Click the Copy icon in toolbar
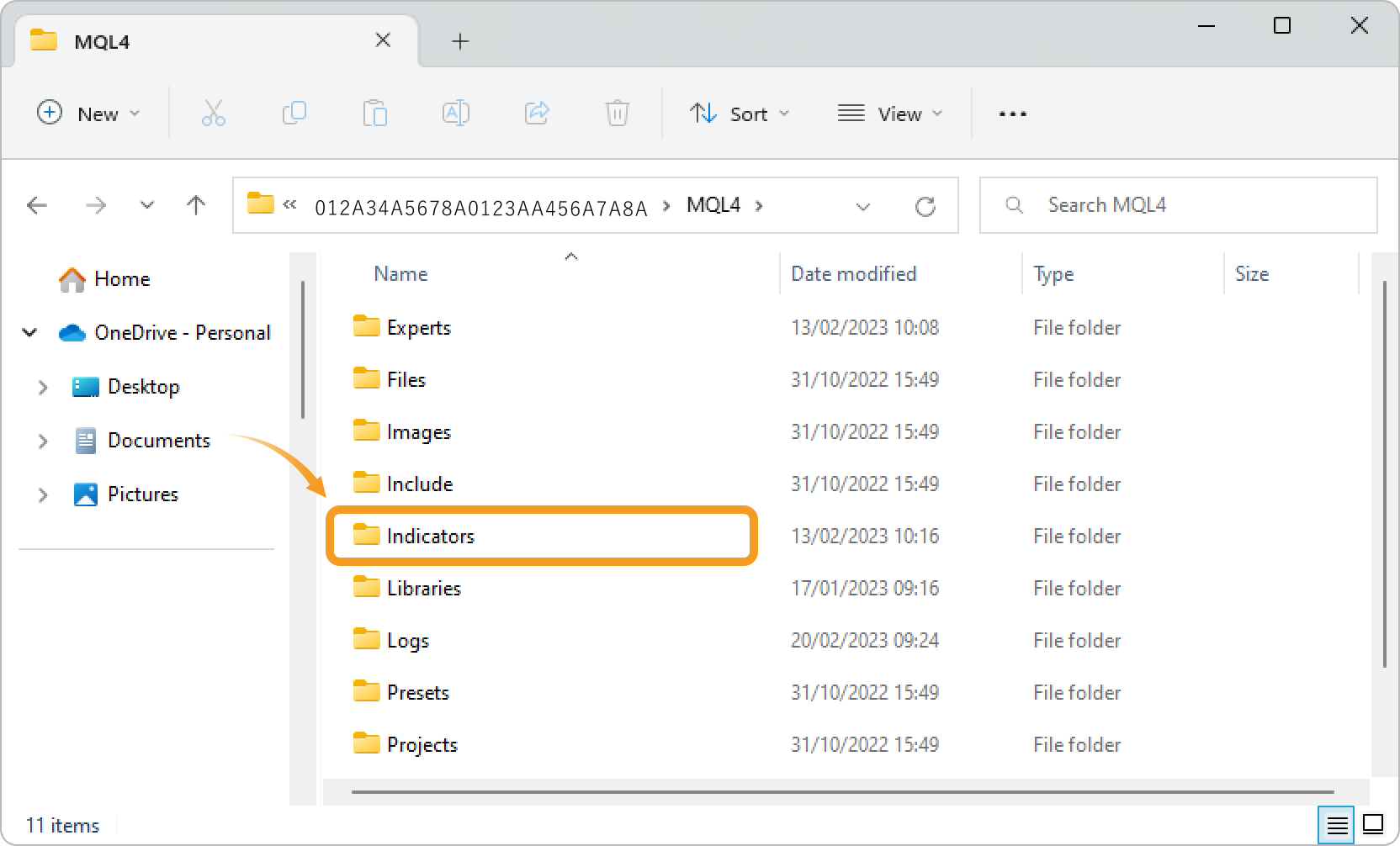 coord(294,113)
